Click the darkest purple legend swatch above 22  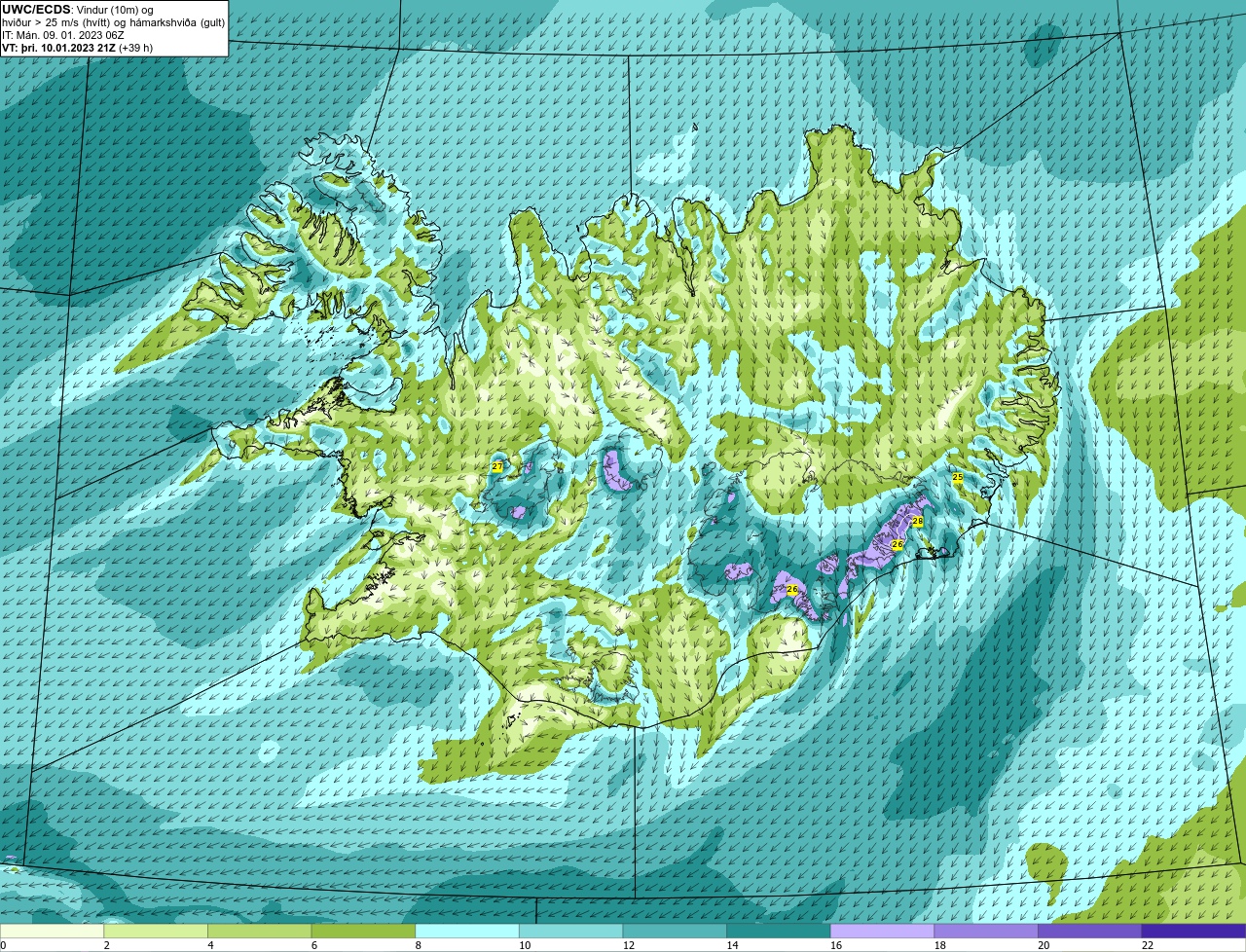tap(1193, 931)
